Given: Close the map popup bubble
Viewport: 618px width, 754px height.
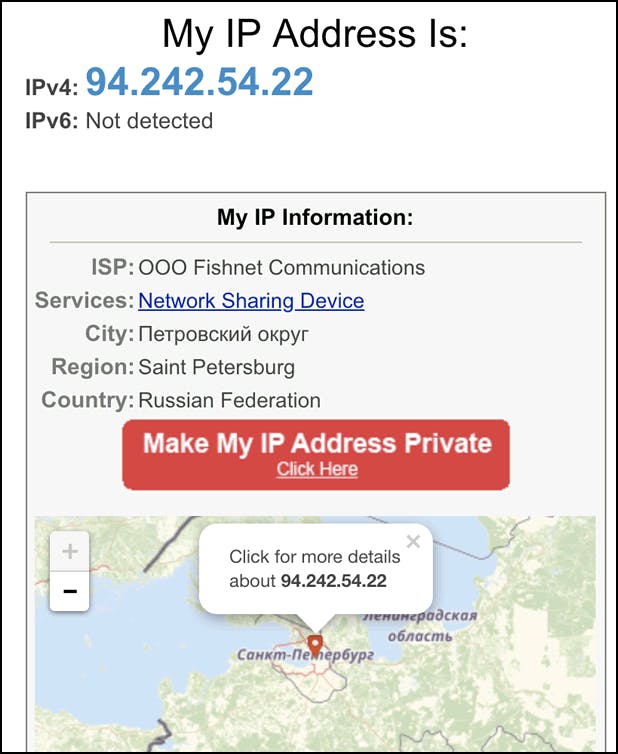Looking at the screenshot, I should click(413, 541).
